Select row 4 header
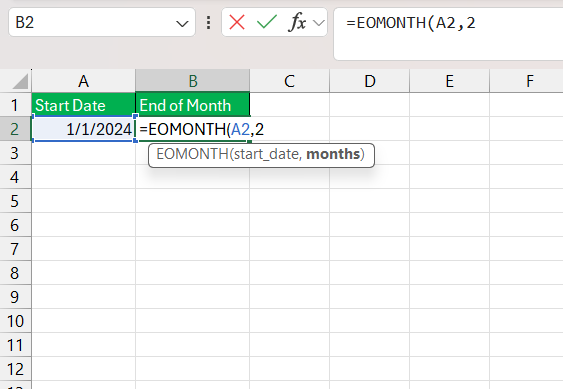Image resolution: width=563 pixels, height=389 pixels. 15,177
